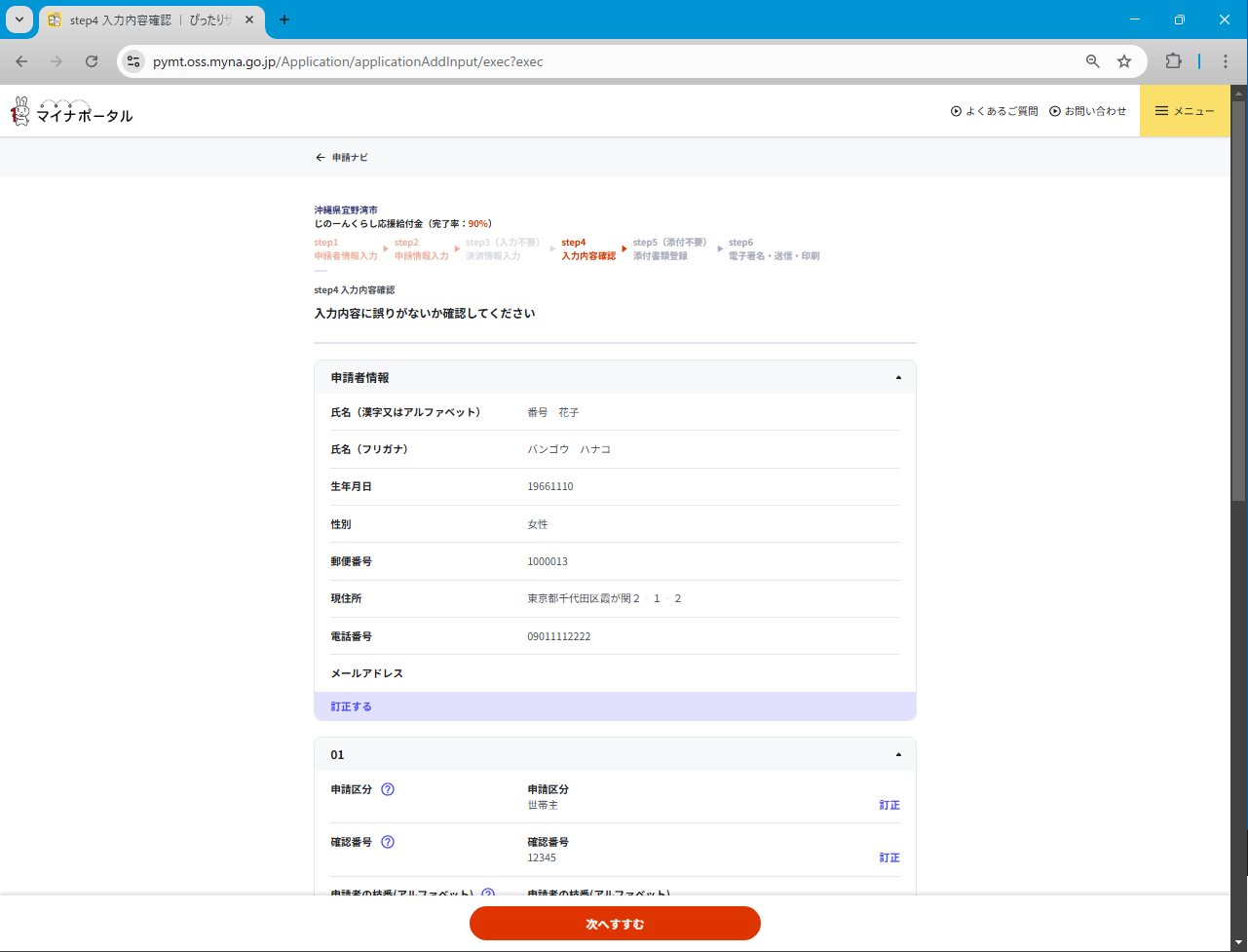Screen dimensions: 1248x952
Task: Collapse the 01 section
Action: click(898, 754)
